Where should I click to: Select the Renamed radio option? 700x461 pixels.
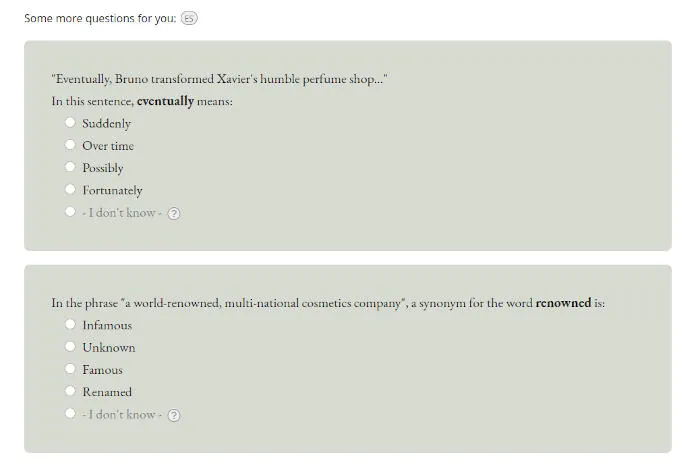coord(70,391)
